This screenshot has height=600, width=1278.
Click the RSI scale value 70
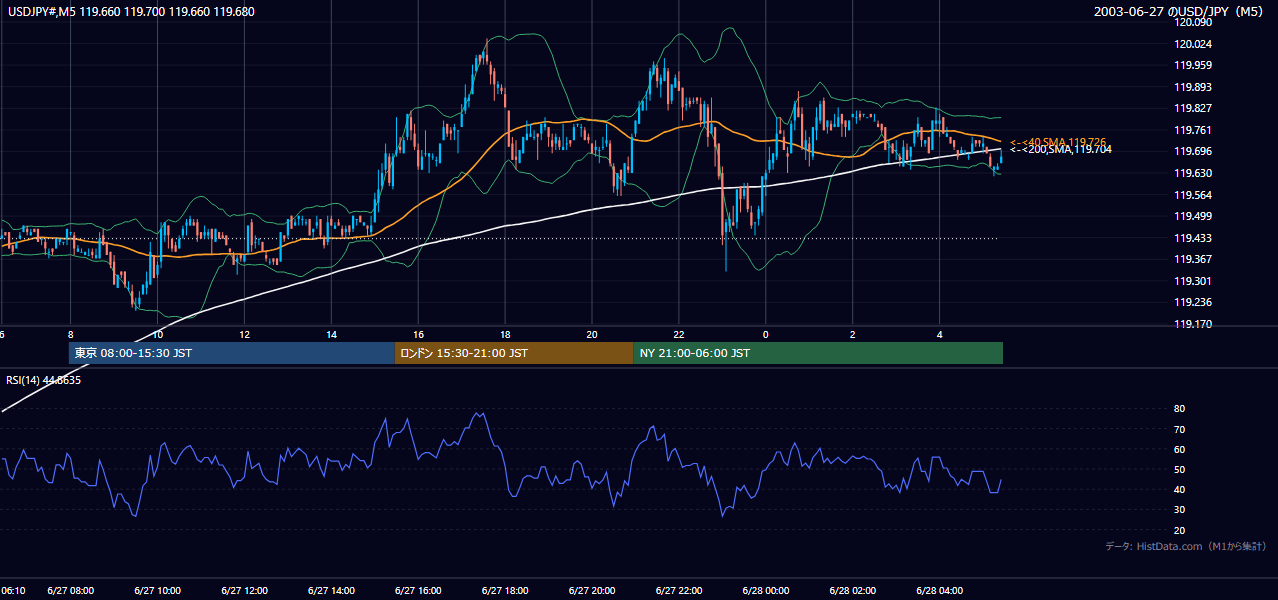coord(1179,429)
